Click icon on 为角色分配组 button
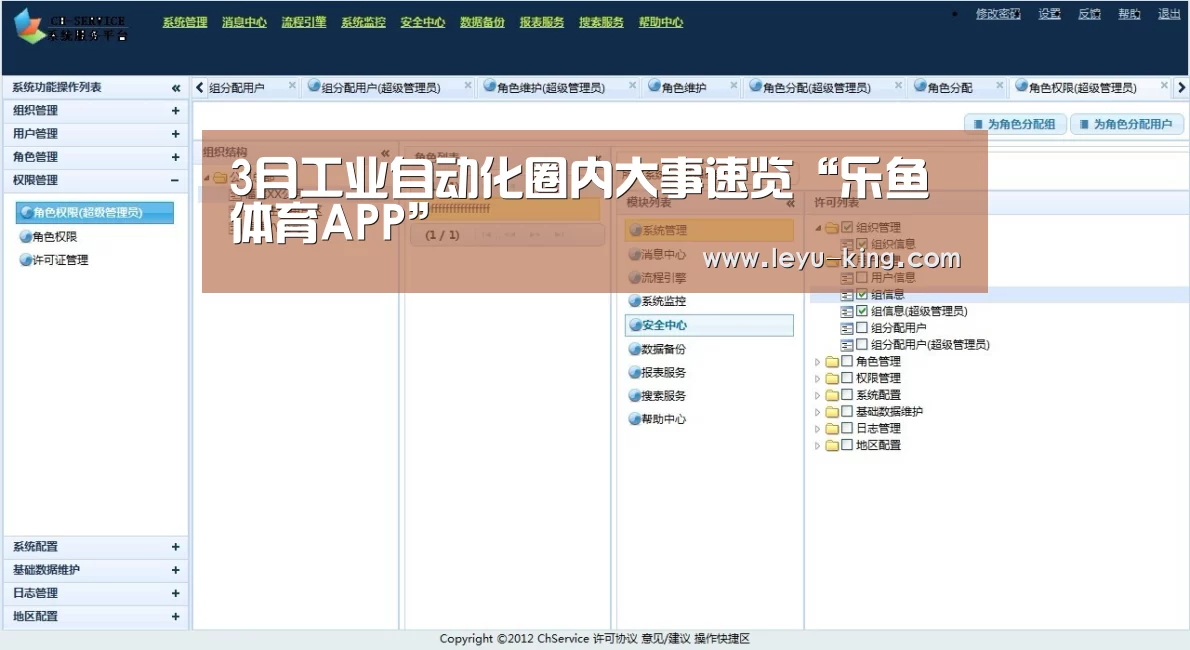This screenshot has width=1190, height=650. (978, 124)
